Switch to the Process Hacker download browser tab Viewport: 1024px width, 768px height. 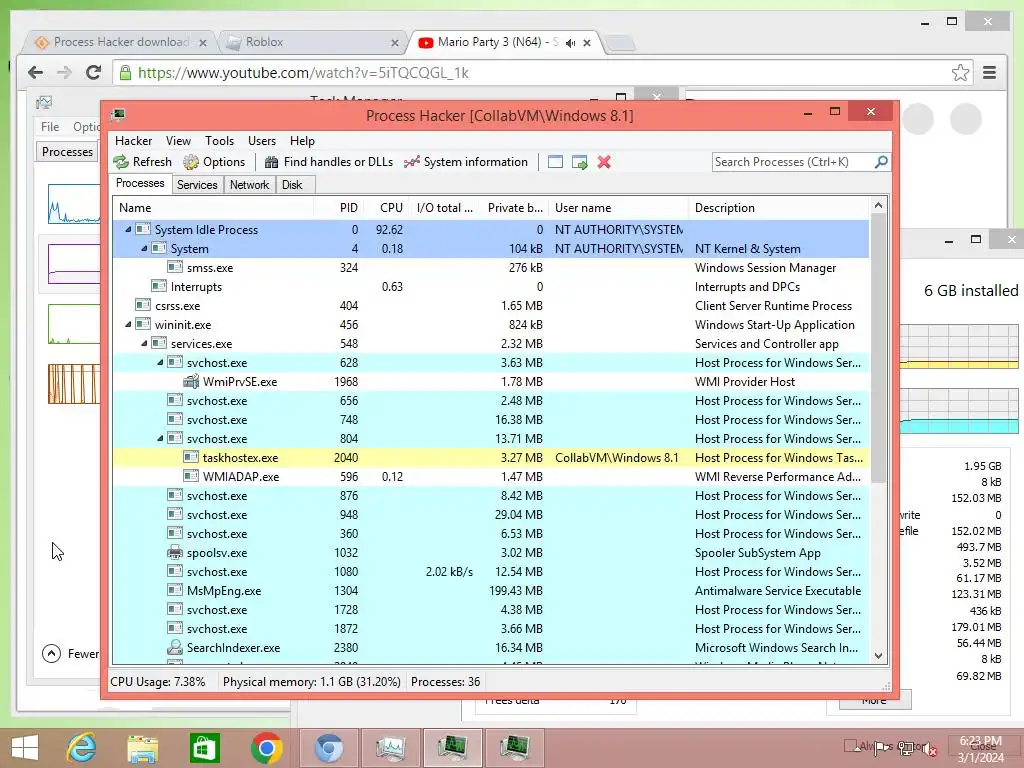(x=120, y=42)
